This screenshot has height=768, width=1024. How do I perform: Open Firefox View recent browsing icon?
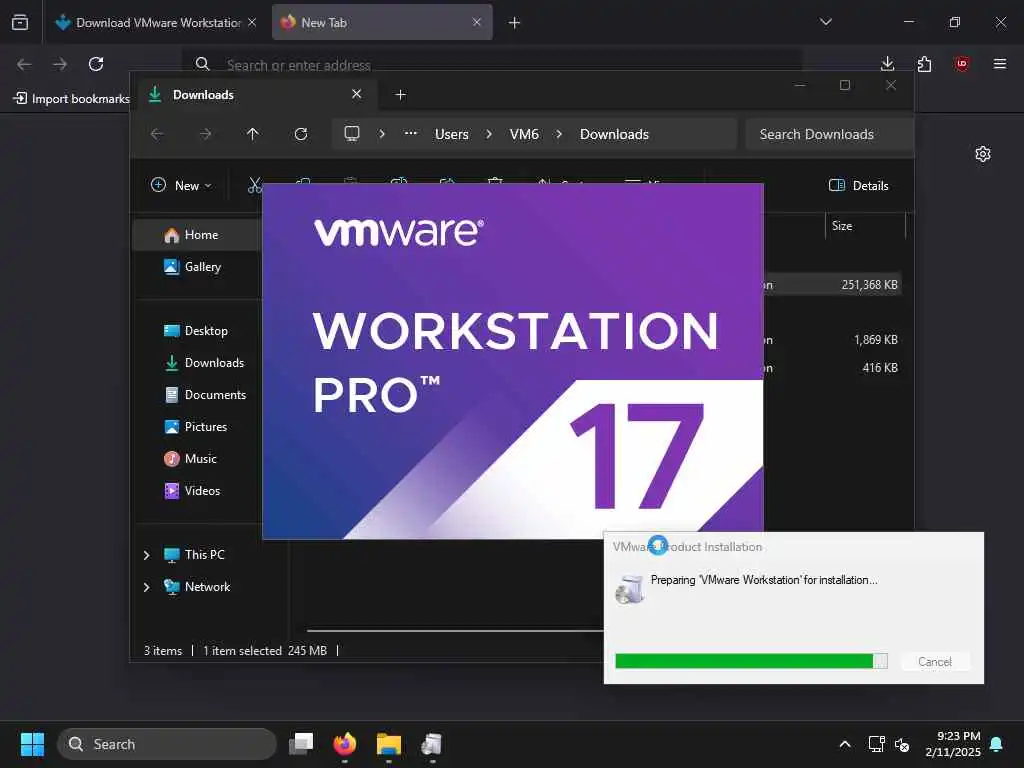[20, 22]
